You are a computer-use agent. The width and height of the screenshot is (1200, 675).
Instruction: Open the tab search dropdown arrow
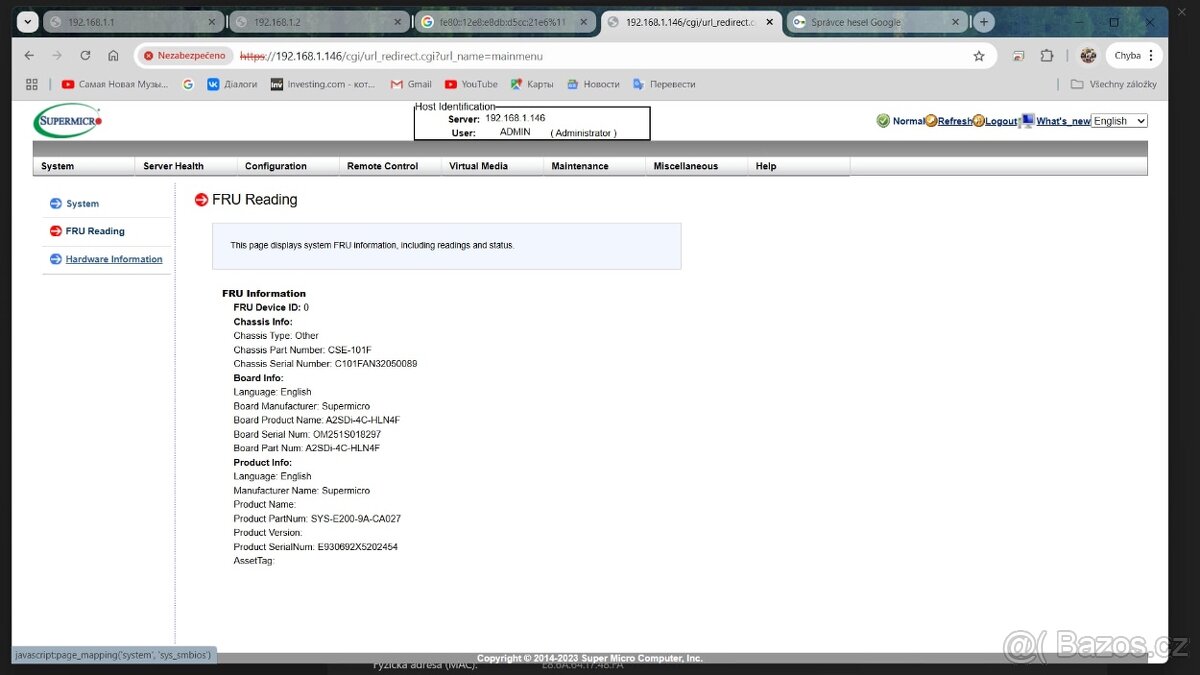[27, 22]
